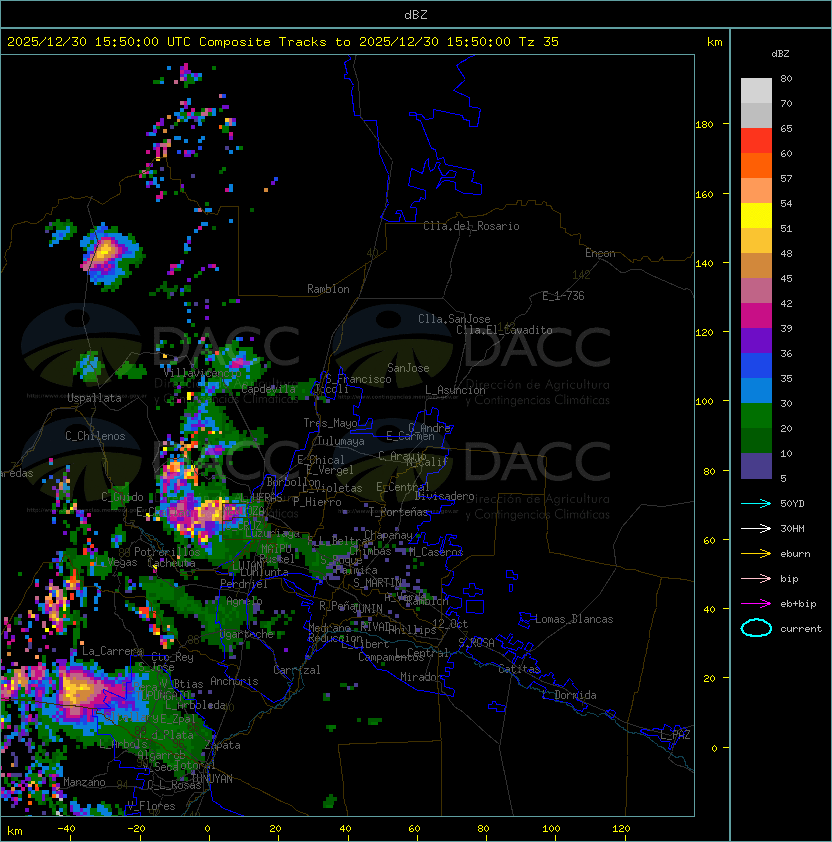Image resolution: width=832 pixels, height=842 pixels.
Task: Click the yellow eburn arrow in legend
Action: click(756, 554)
